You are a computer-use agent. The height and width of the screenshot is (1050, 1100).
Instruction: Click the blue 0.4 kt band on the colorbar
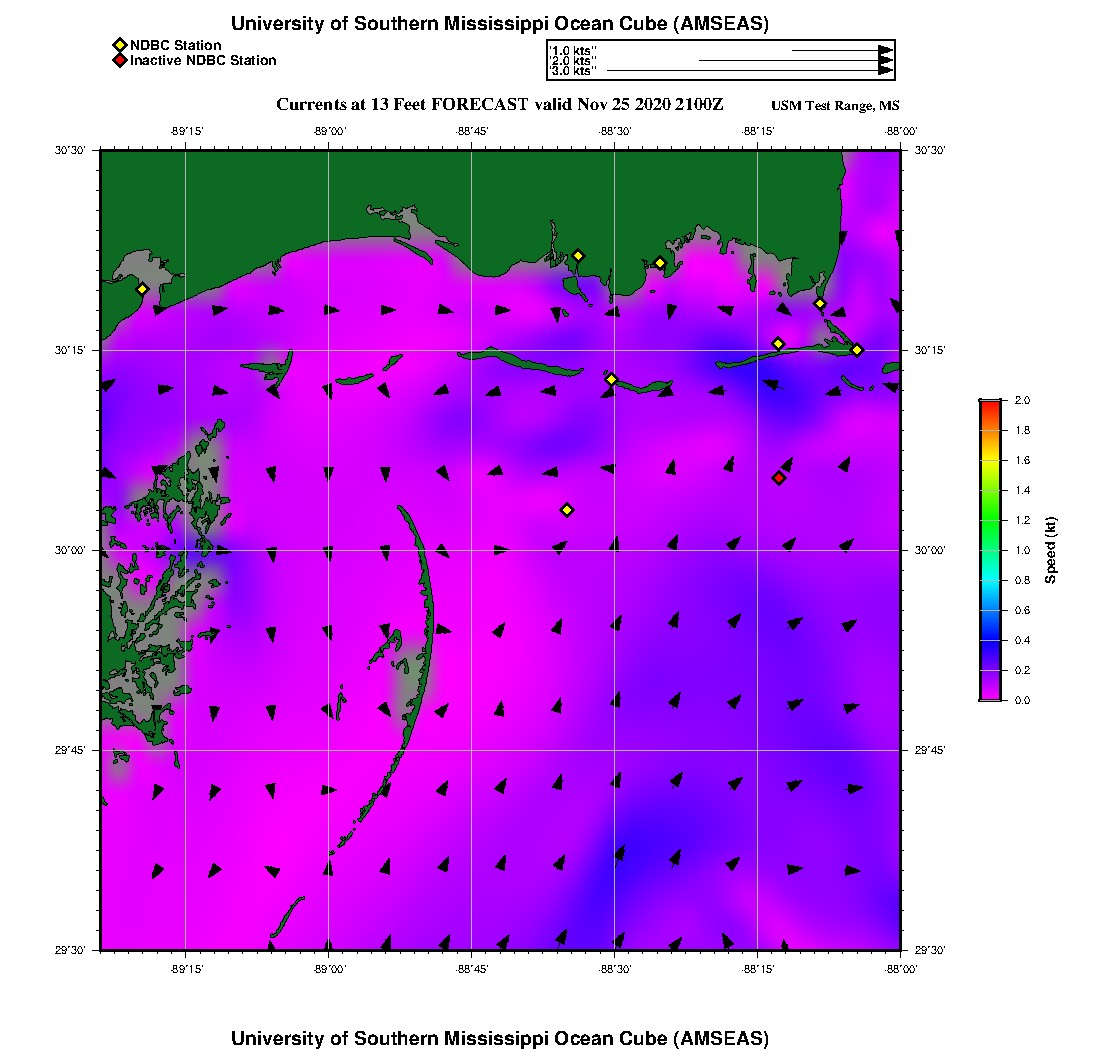990,640
